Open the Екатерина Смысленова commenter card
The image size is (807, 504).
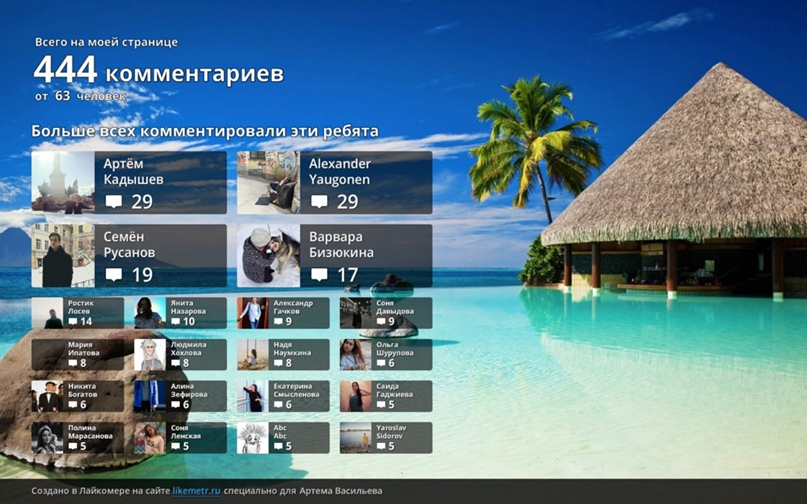pyautogui.click(x=283, y=396)
